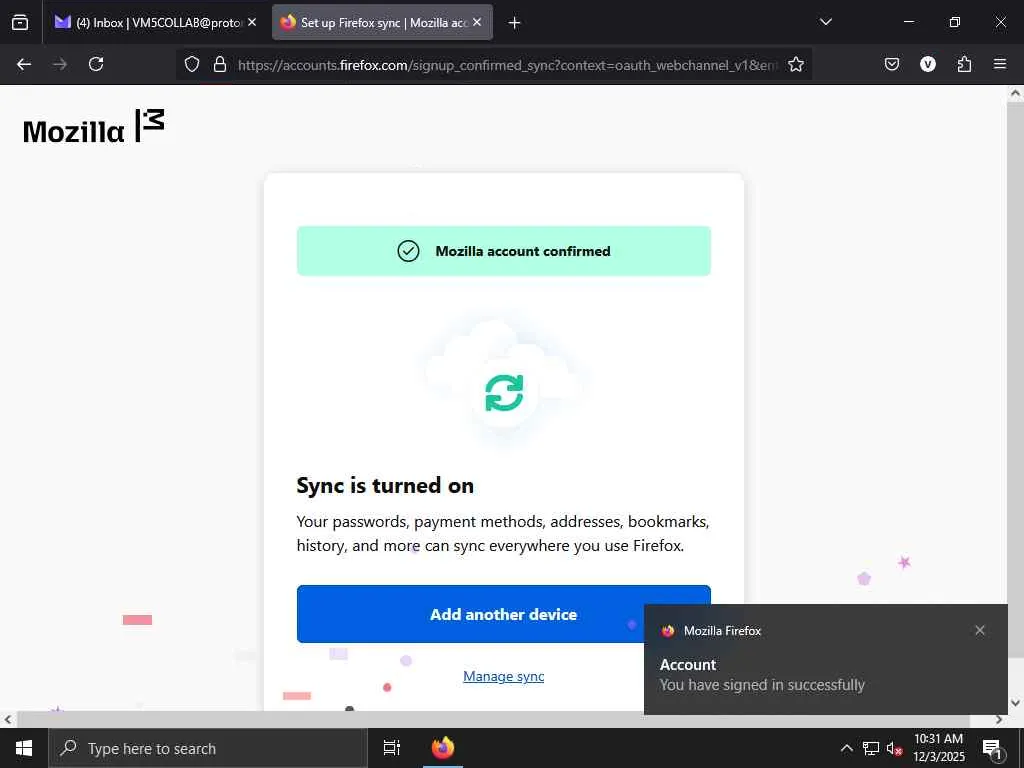Open the Action Center notifications icon
Image resolution: width=1024 pixels, height=768 pixels.
coord(991,749)
